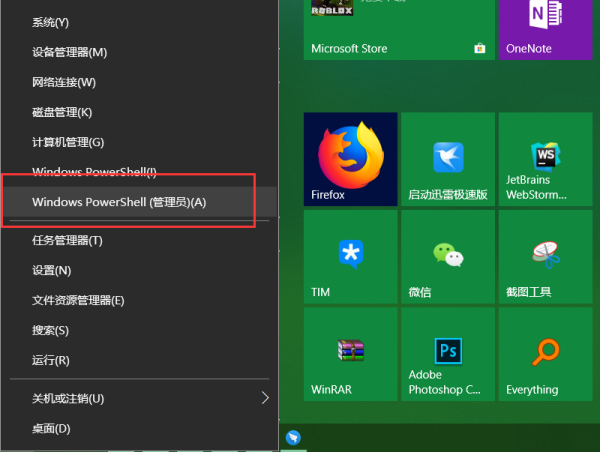Open 设置(N) from the menu
Viewport: 600px width, 452px height.
pos(139,271)
